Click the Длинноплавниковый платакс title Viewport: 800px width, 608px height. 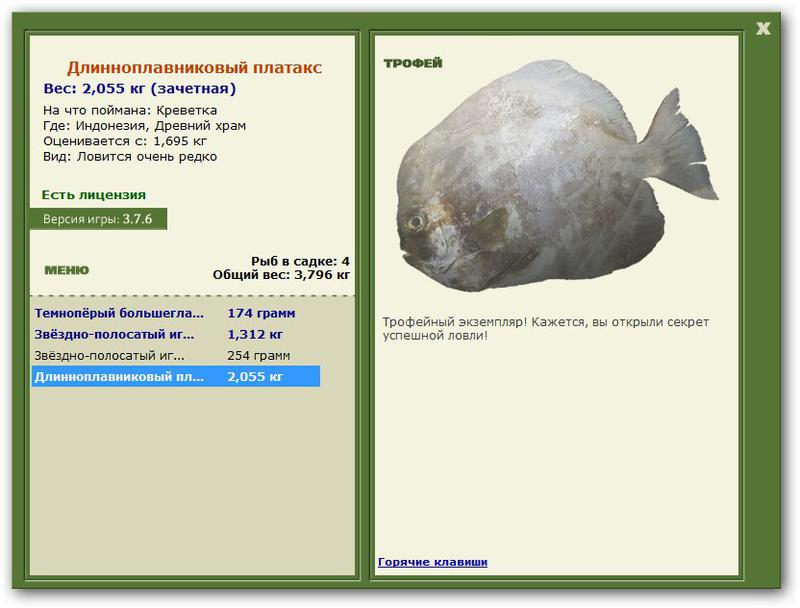195,67
